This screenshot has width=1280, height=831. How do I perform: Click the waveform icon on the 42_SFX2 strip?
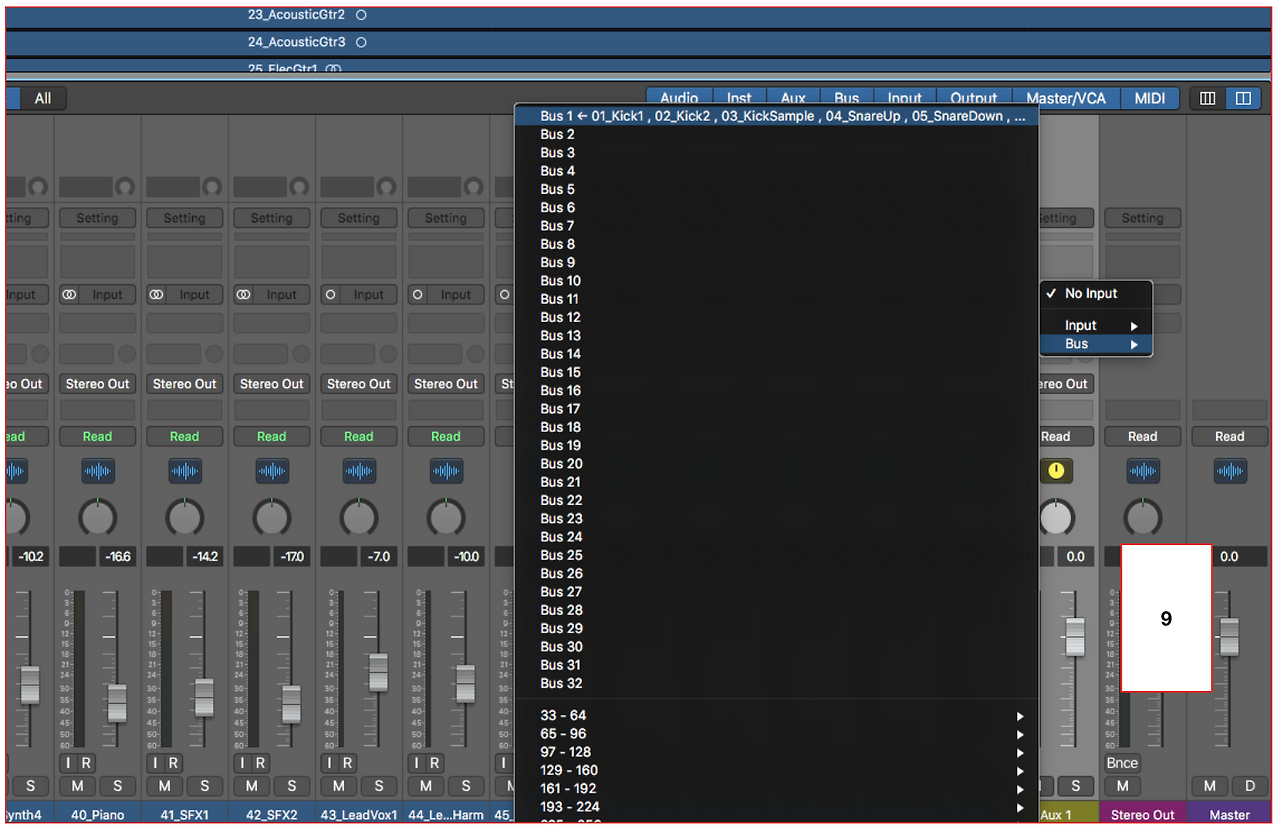(271, 471)
